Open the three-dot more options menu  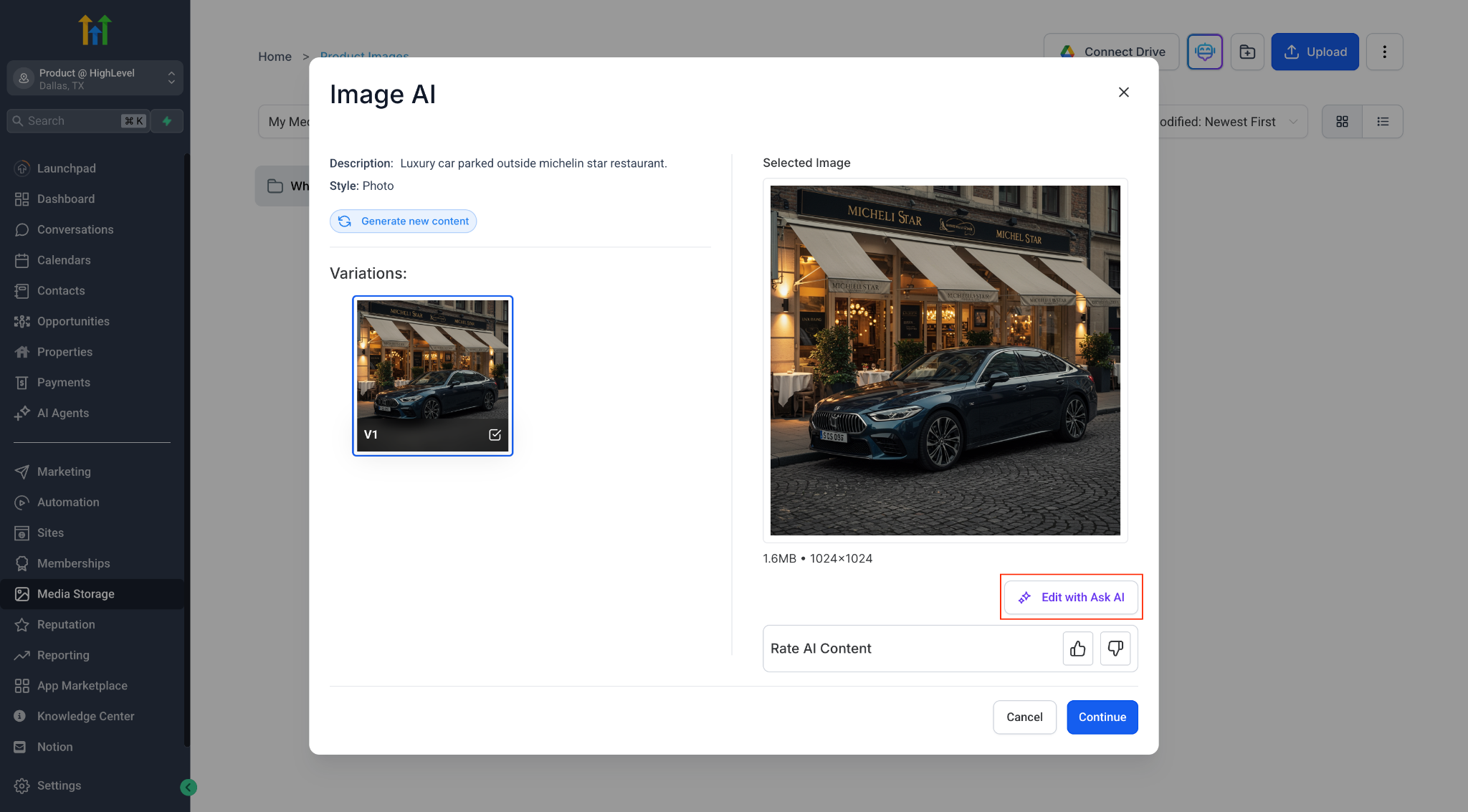point(1384,52)
